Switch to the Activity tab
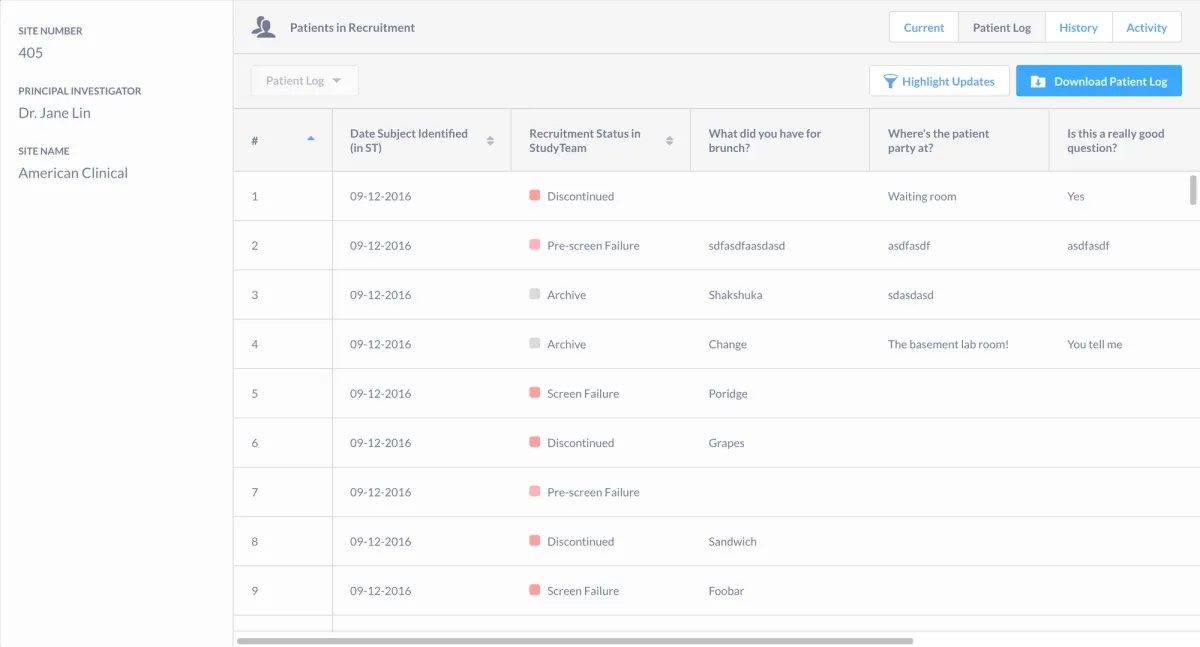1200x647 pixels. [1146, 27]
